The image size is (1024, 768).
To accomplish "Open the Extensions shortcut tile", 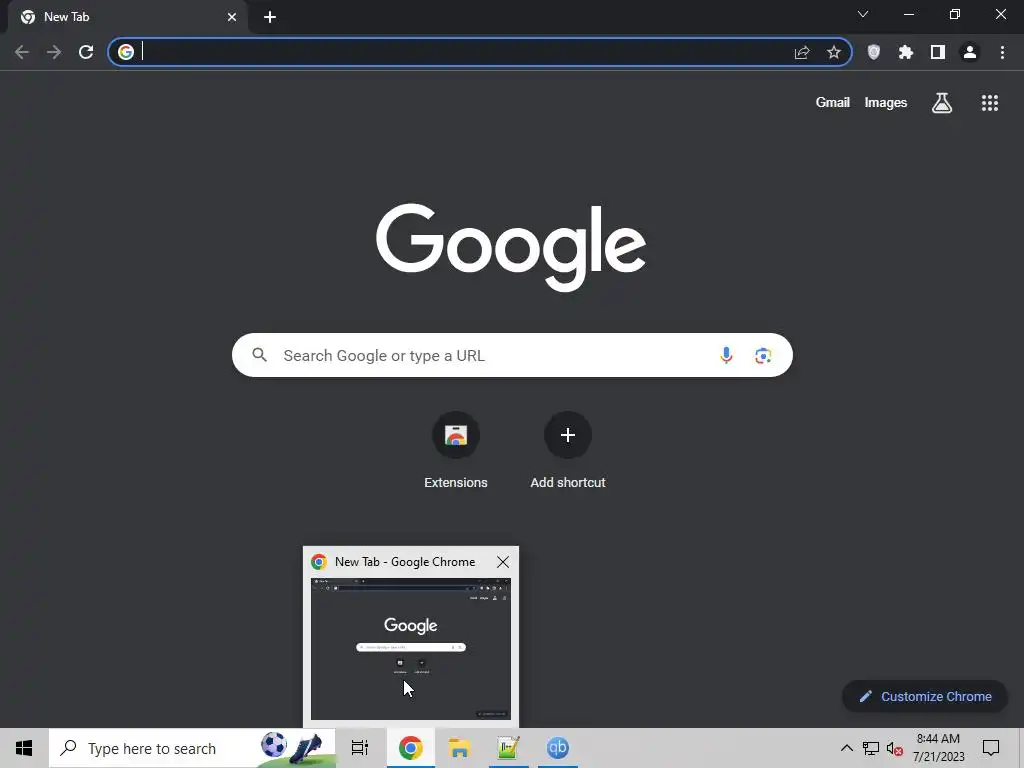I will pyautogui.click(x=456, y=451).
